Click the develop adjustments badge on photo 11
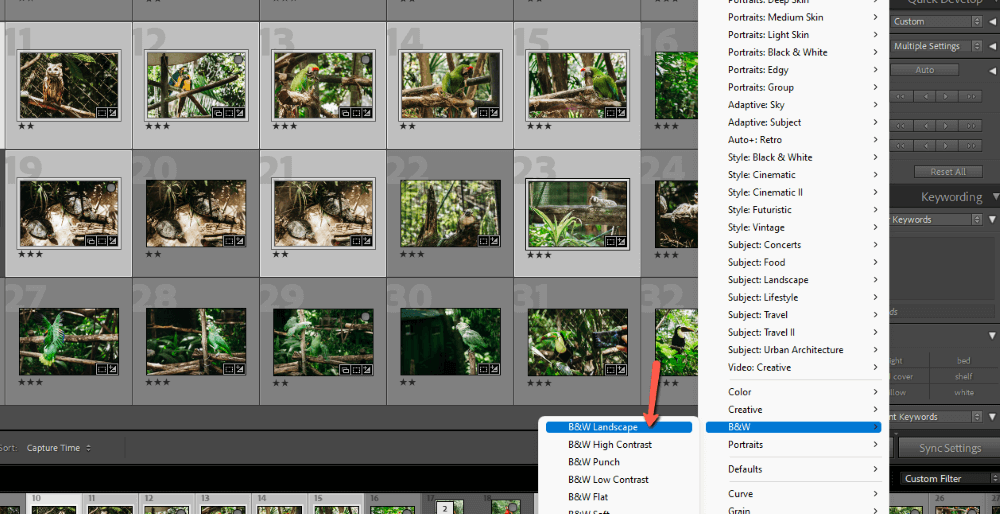1000x514 pixels. [x=112, y=113]
